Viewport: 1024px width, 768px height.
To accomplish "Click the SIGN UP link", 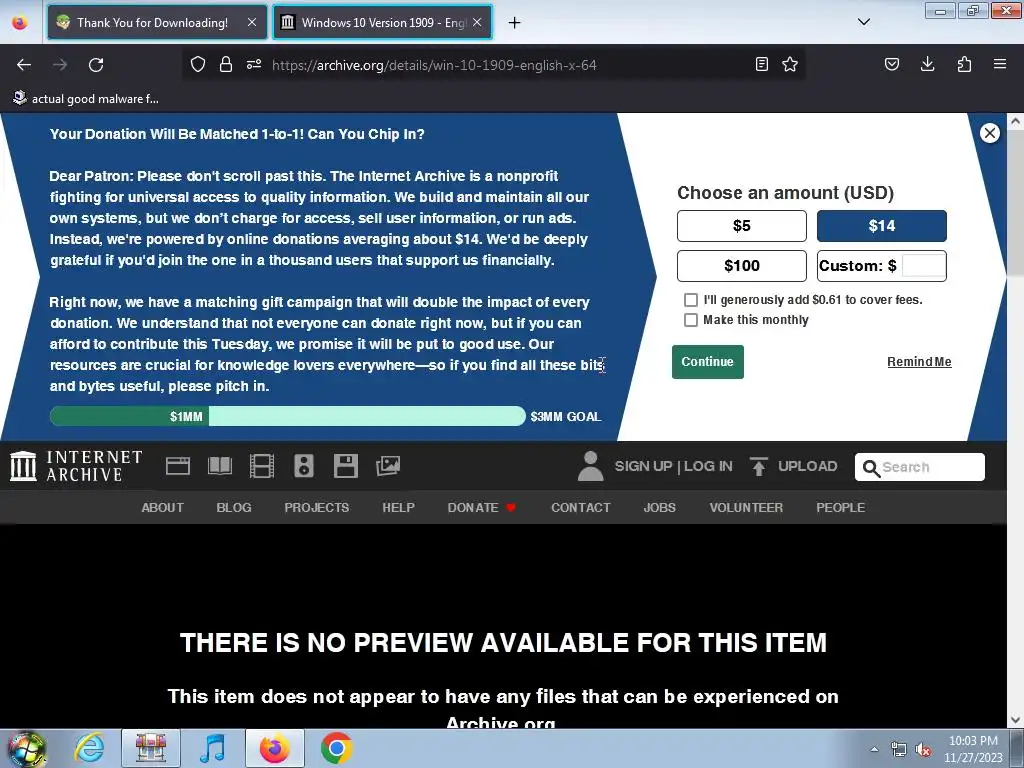I will point(643,466).
